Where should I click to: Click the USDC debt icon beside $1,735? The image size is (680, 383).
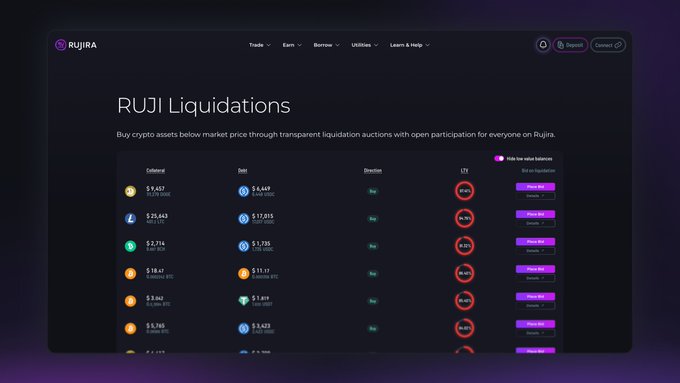pyautogui.click(x=244, y=246)
